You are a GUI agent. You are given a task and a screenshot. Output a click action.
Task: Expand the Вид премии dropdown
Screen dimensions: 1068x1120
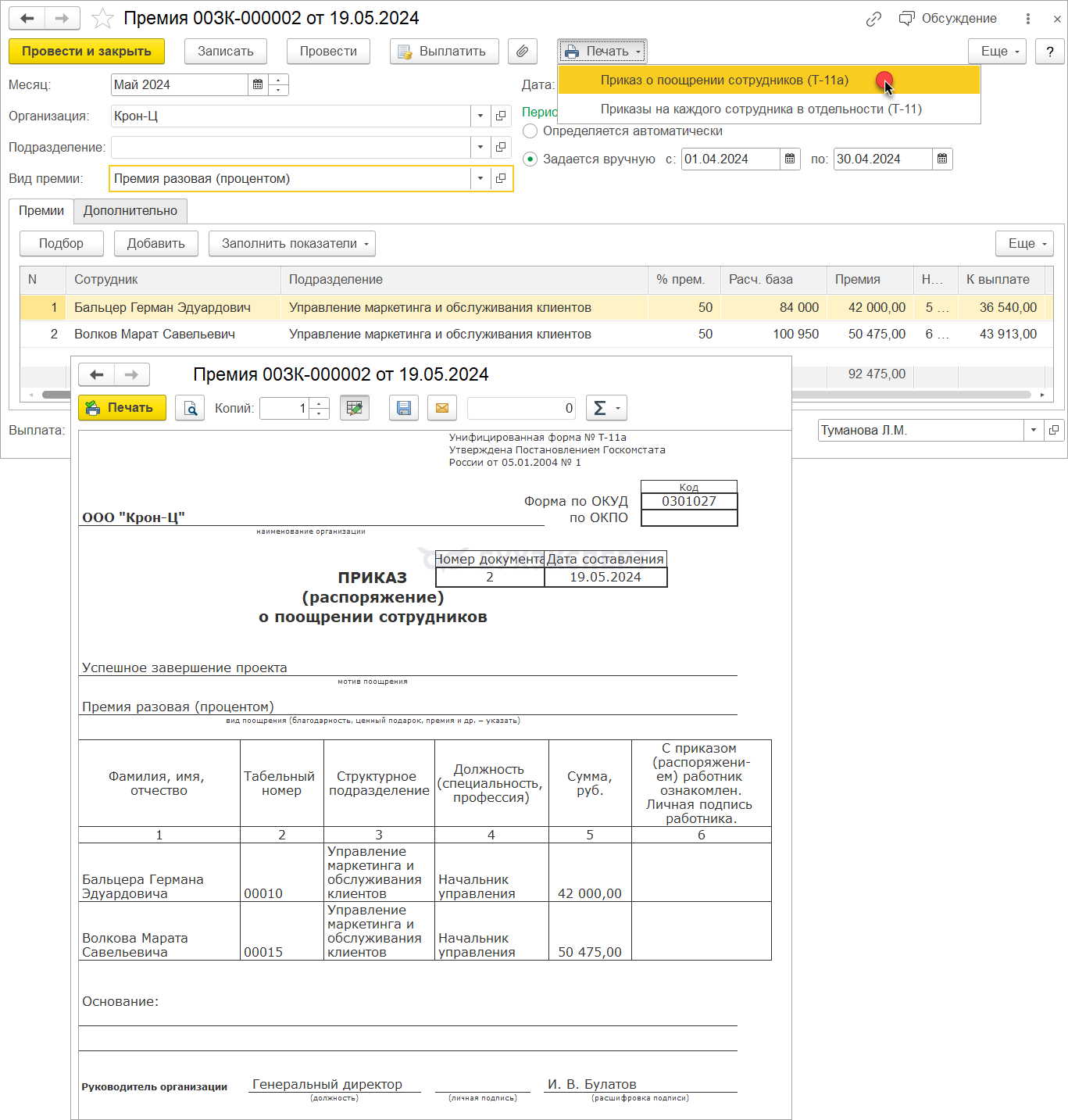pyautogui.click(x=480, y=179)
